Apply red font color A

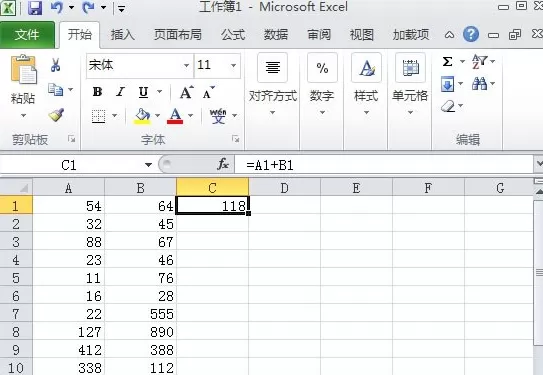tap(175, 116)
